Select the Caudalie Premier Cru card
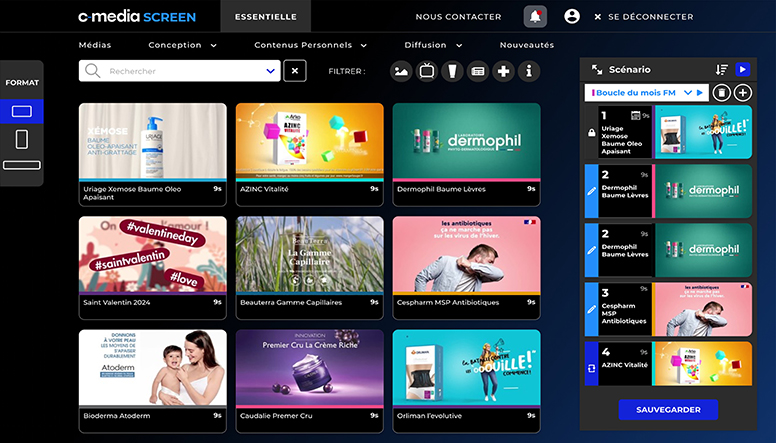The width and height of the screenshot is (776, 443). [309, 381]
